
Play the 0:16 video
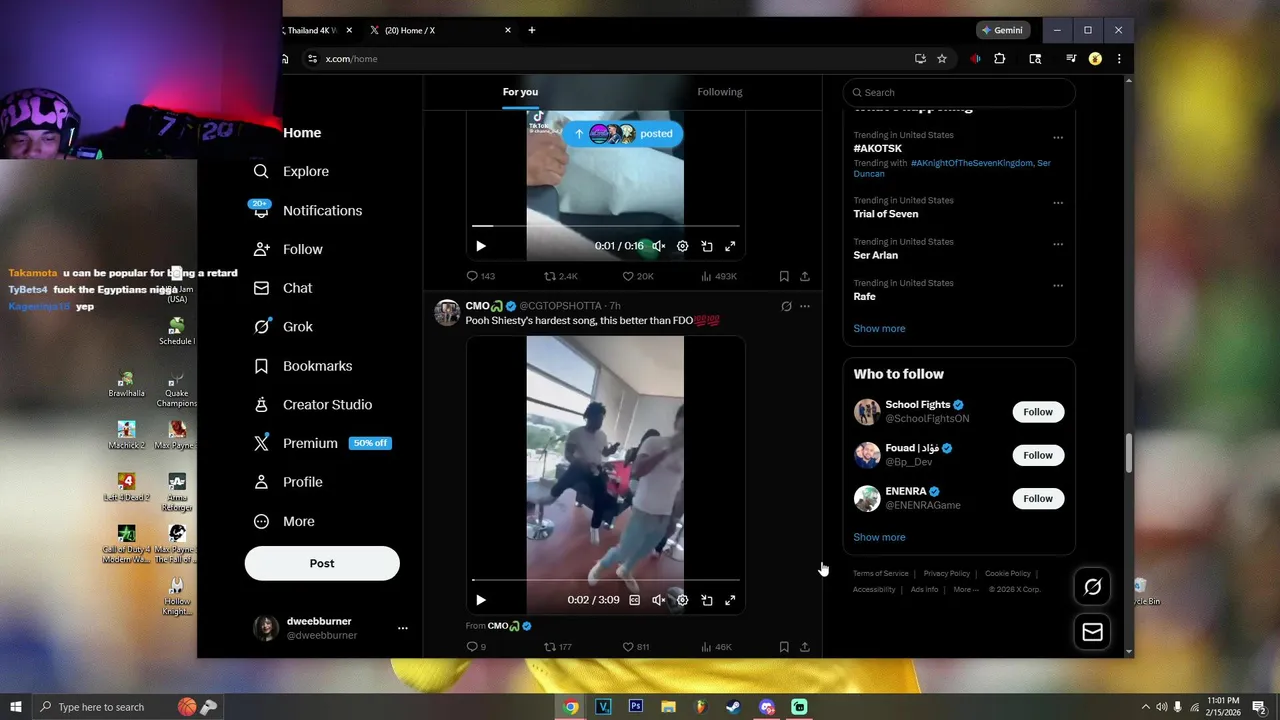481,246
